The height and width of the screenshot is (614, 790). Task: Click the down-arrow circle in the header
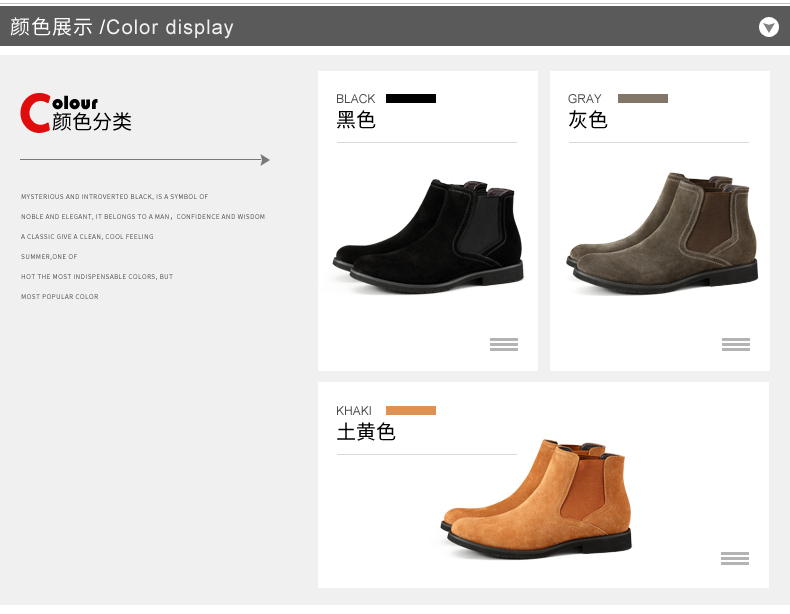click(768, 27)
